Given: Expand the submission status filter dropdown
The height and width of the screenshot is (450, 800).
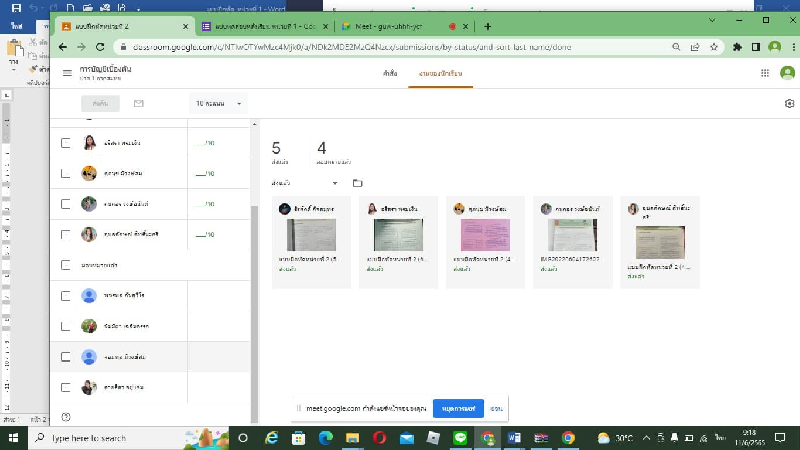Looking at the screenshot, I should coord(305,183).
